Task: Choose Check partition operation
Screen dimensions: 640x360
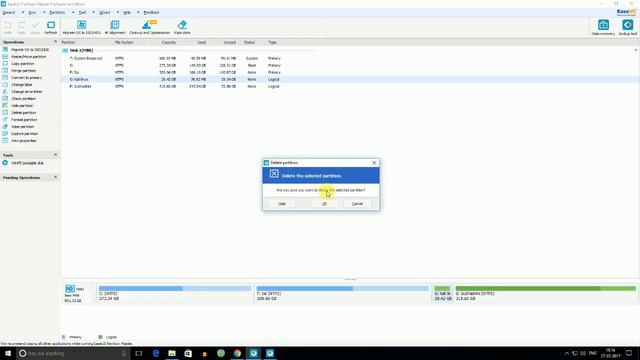Action: 19,98
